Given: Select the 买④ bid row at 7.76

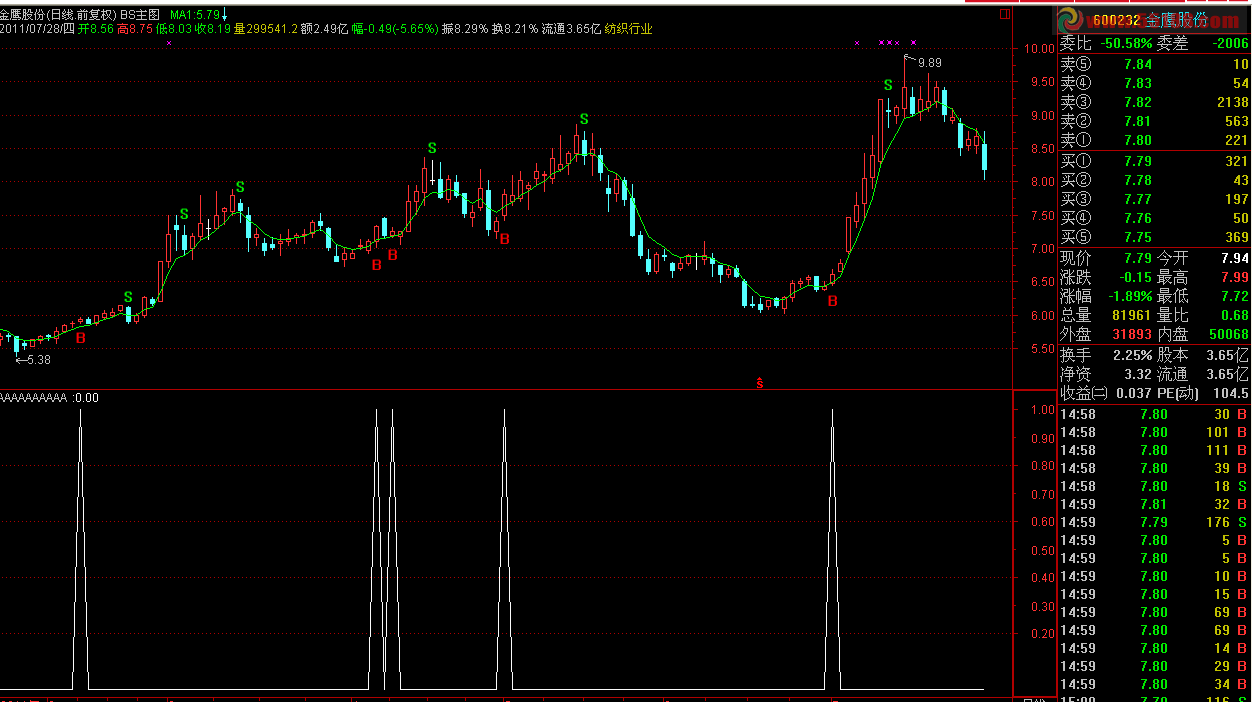Looking at the screenshot, I should pos(1155,218).
